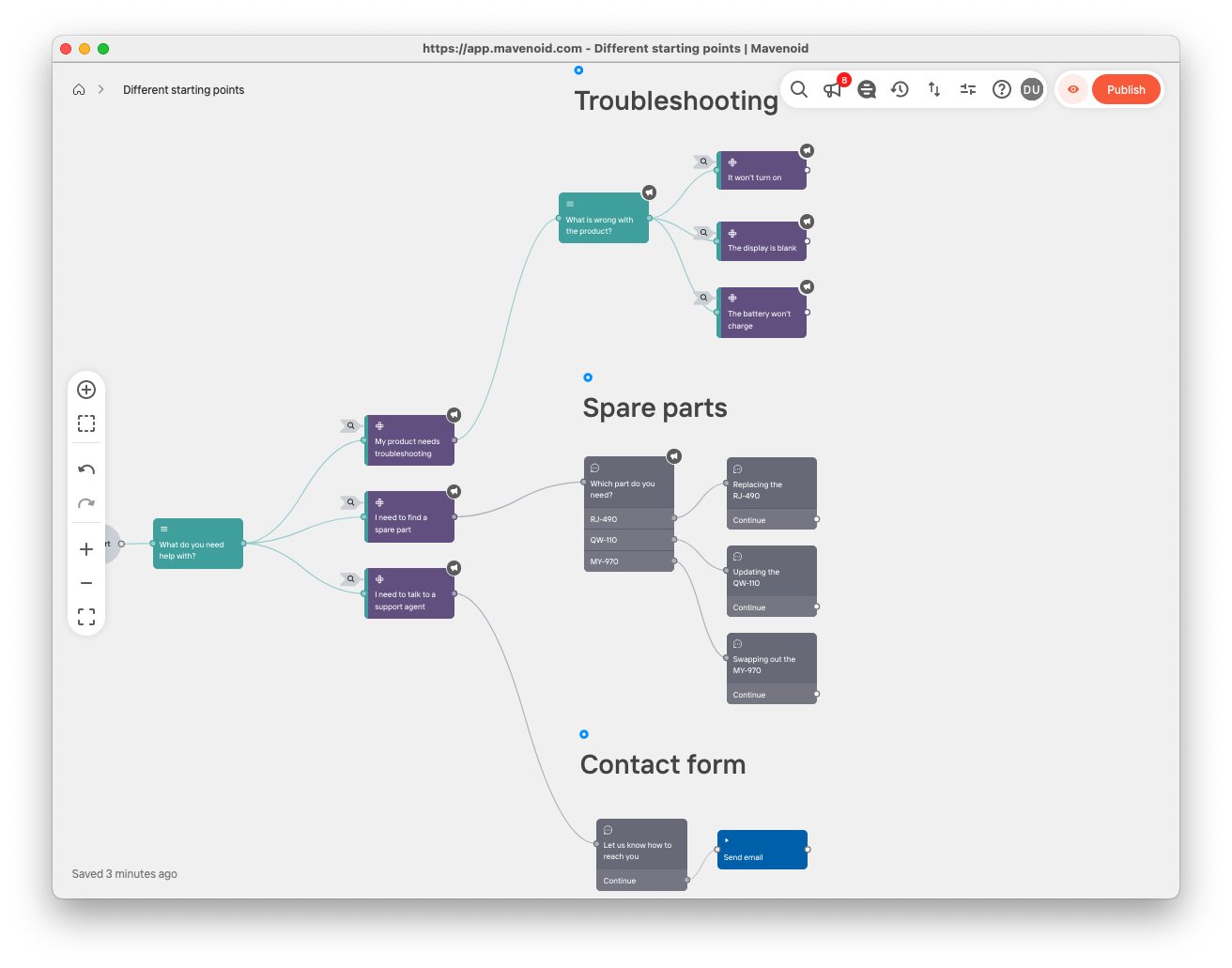Zoom out with the minus button
Screen dimensions: 1232x968
[86, 583]
